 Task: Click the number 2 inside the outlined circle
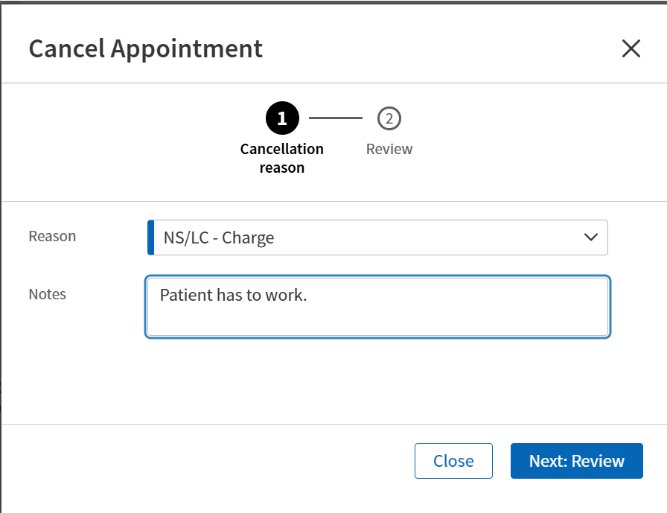[389, 119]
